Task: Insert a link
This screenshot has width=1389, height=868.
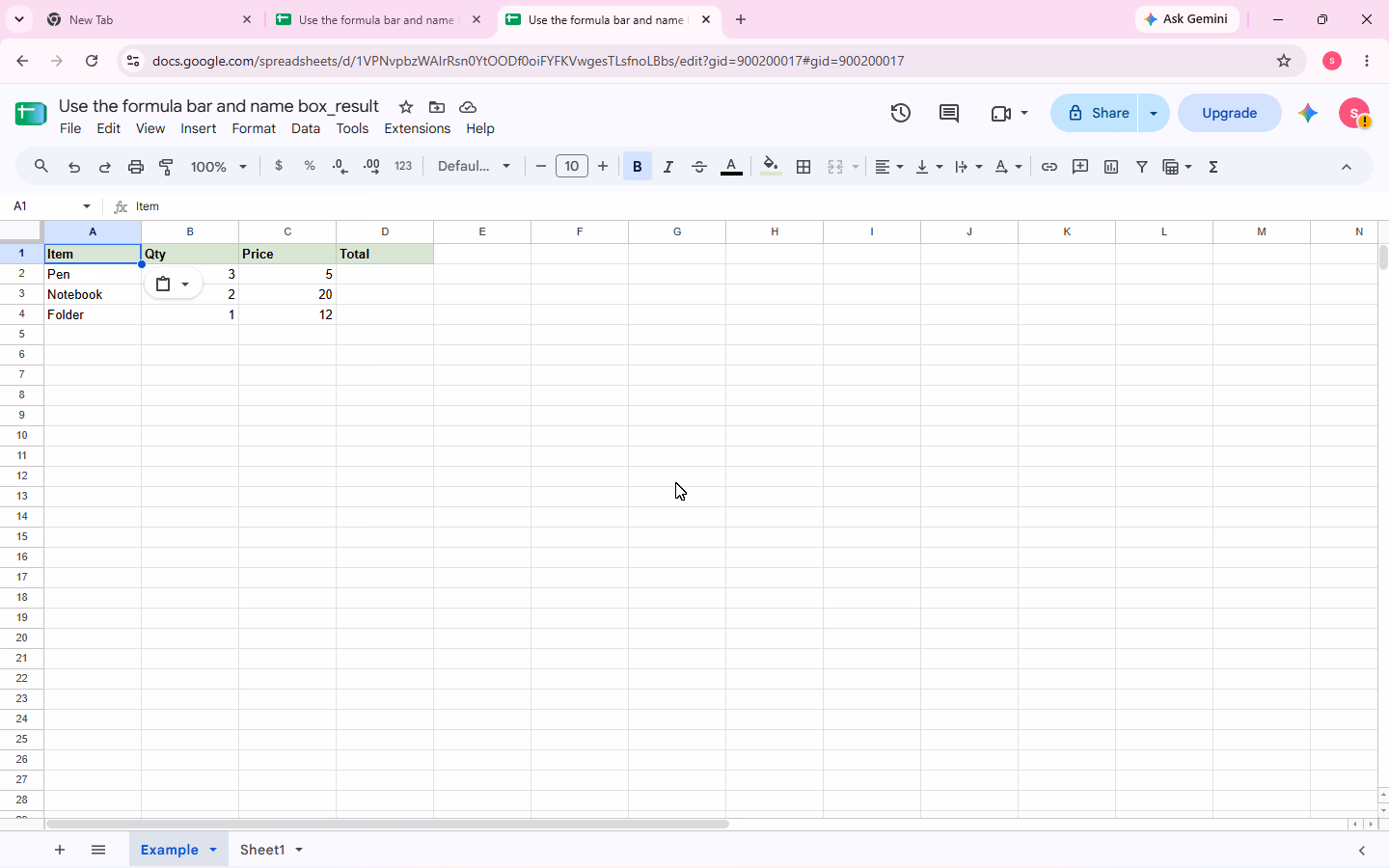Action: click(x=1049, y=167)
